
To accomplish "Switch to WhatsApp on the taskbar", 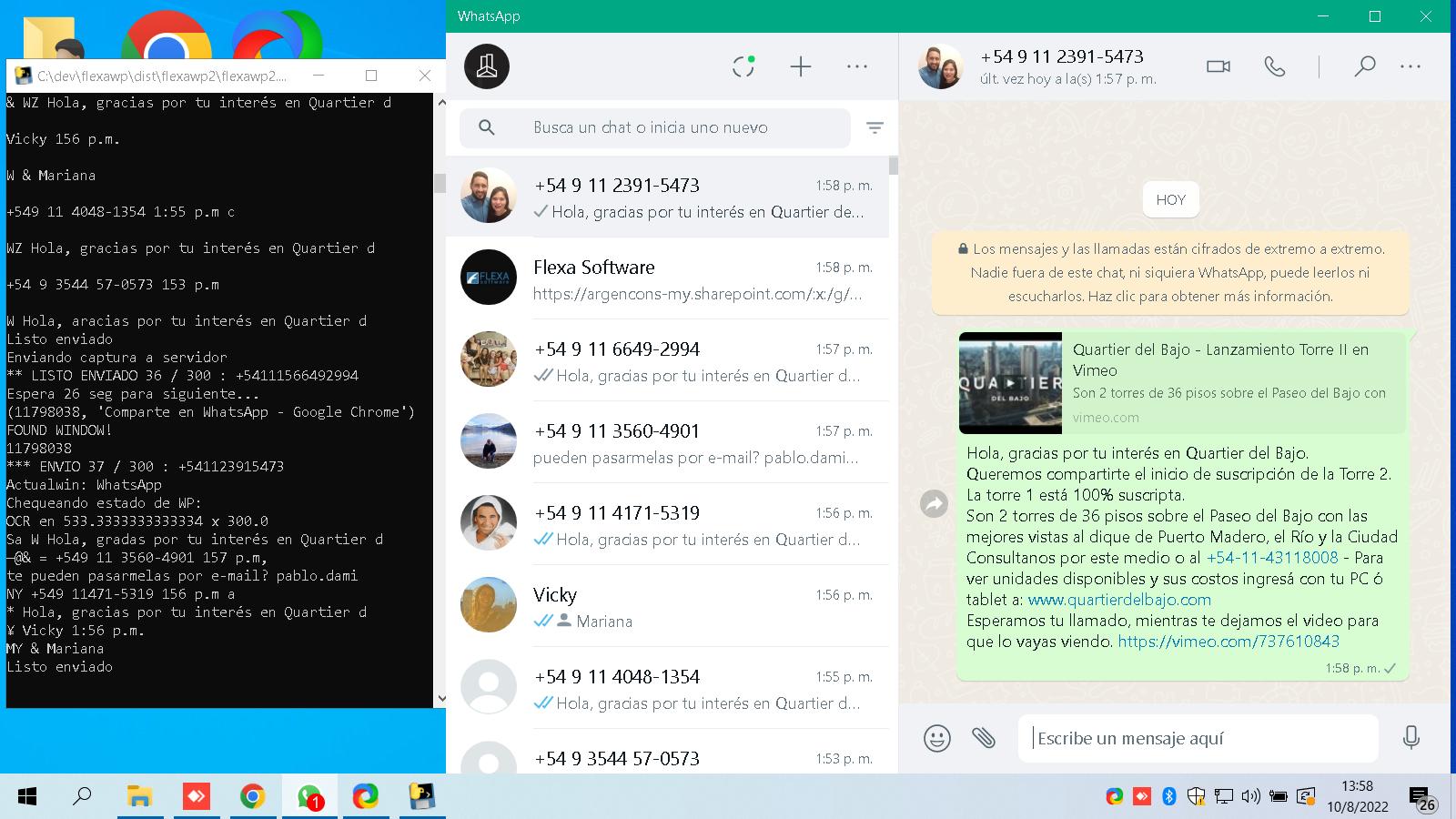I will 309,797.
